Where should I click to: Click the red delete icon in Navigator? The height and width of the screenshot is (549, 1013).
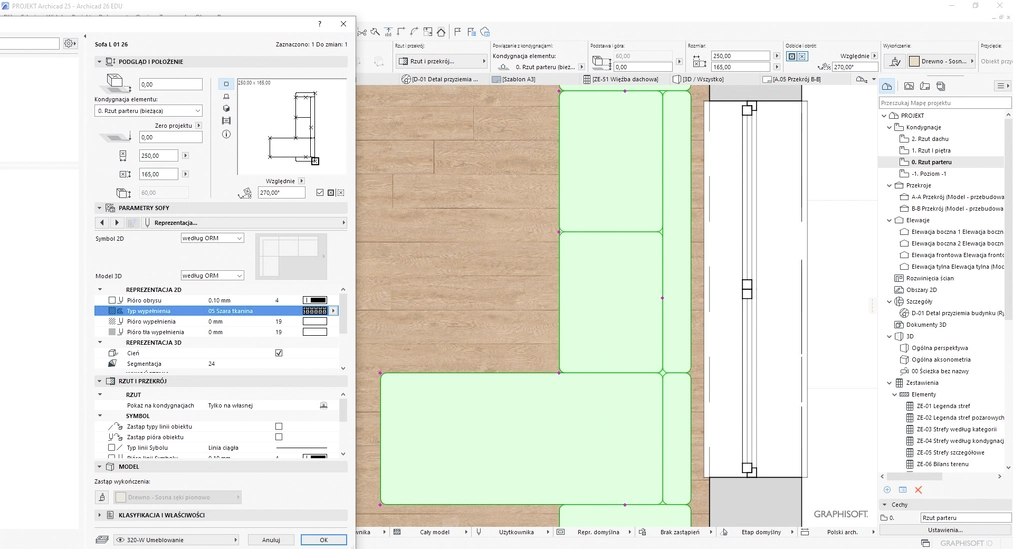918,490
